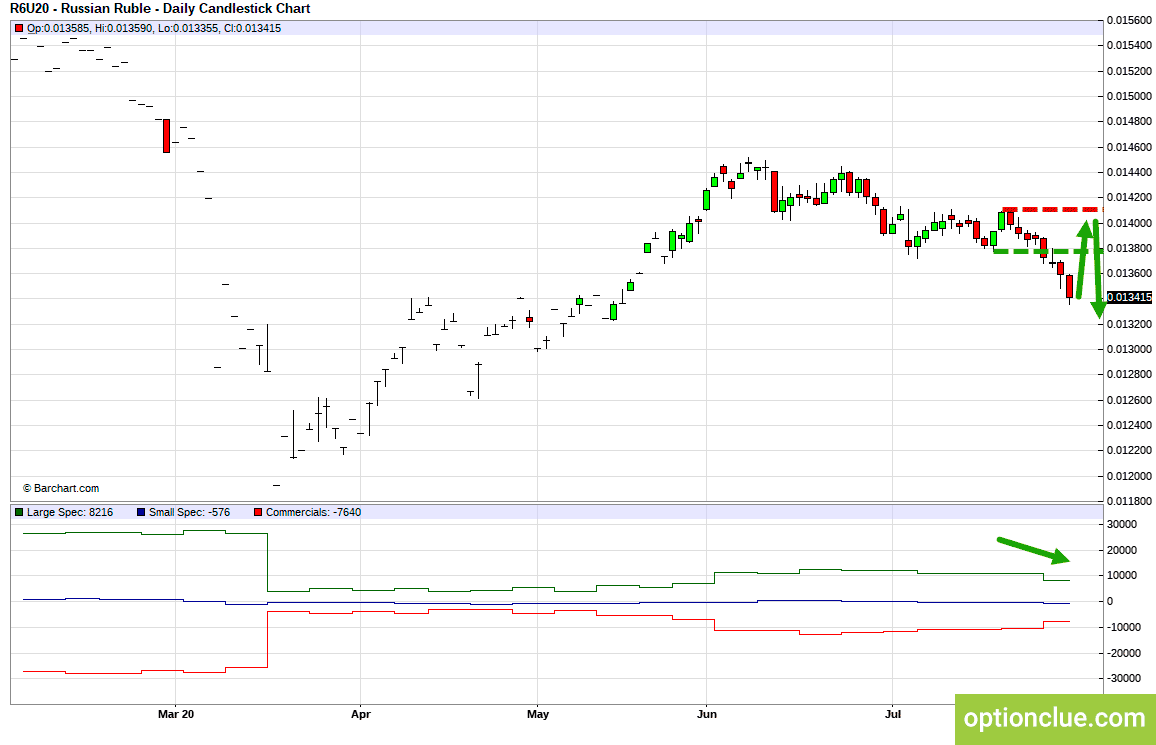
Task: Click the Commercials: -7640 legend text
Action: 313,512
